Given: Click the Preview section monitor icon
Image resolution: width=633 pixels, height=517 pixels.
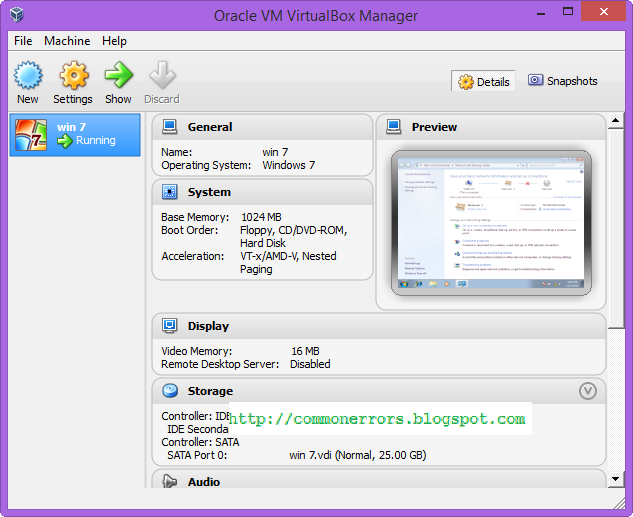Looking at the screenshot, I should coord(394,127).
